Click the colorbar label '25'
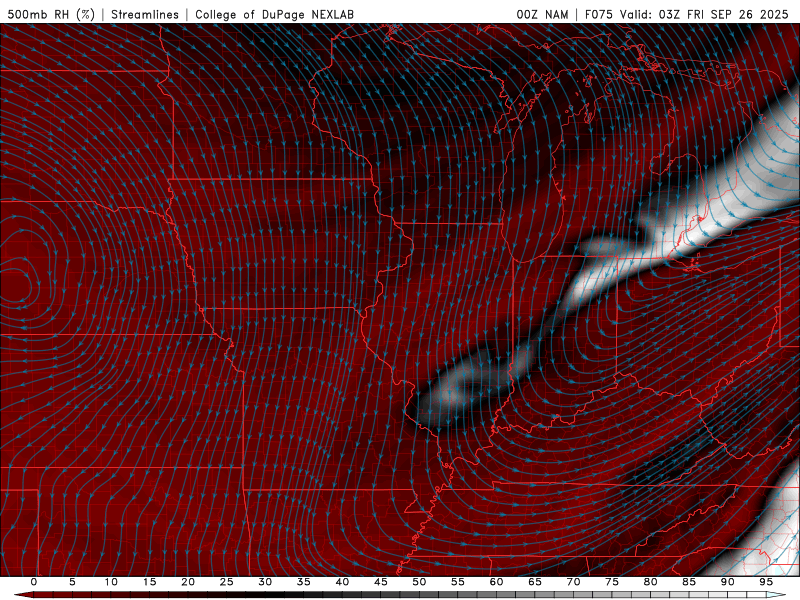 (x=227, y=582)
